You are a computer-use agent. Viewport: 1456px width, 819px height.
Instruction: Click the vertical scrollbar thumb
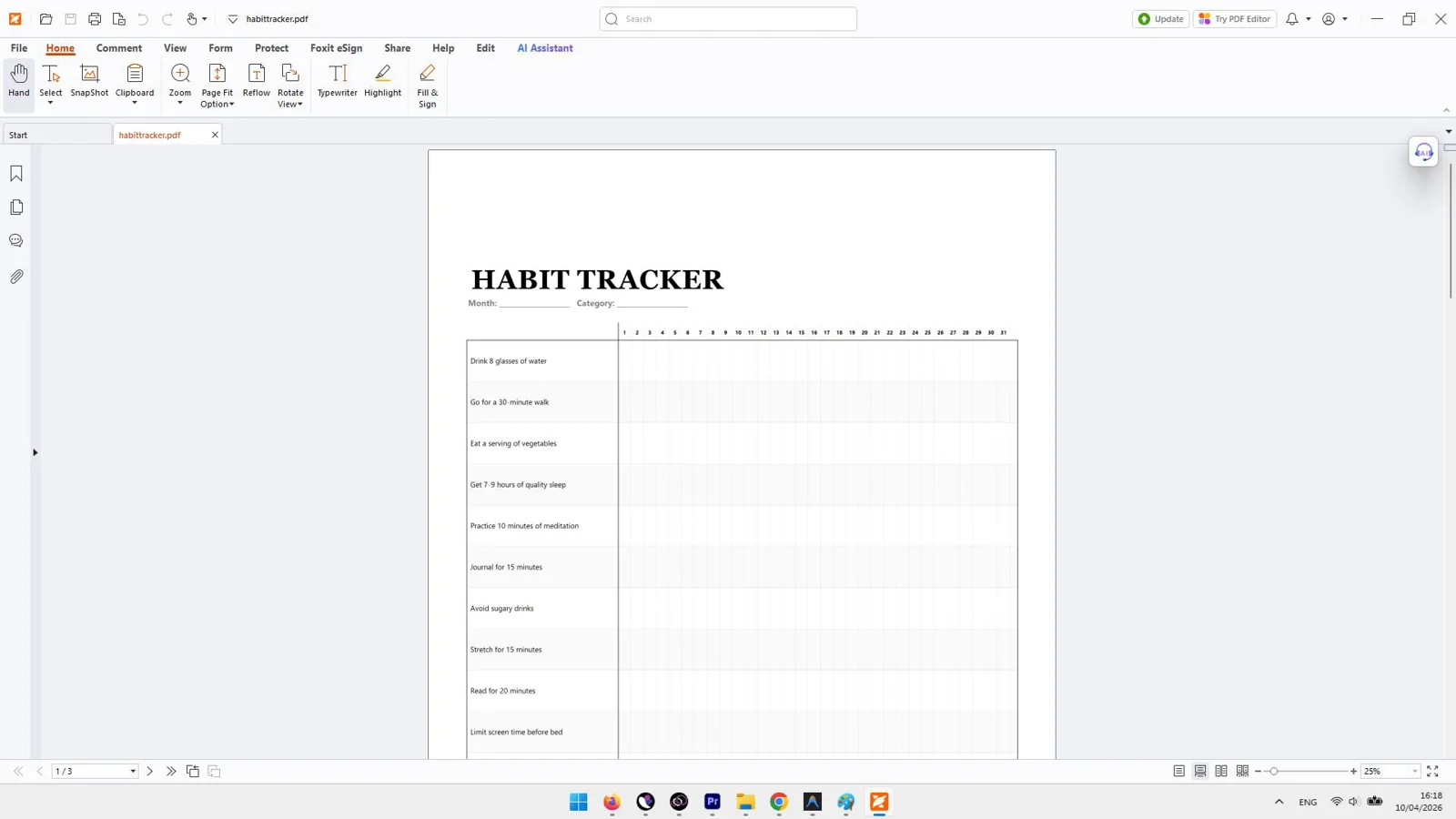1450,230
